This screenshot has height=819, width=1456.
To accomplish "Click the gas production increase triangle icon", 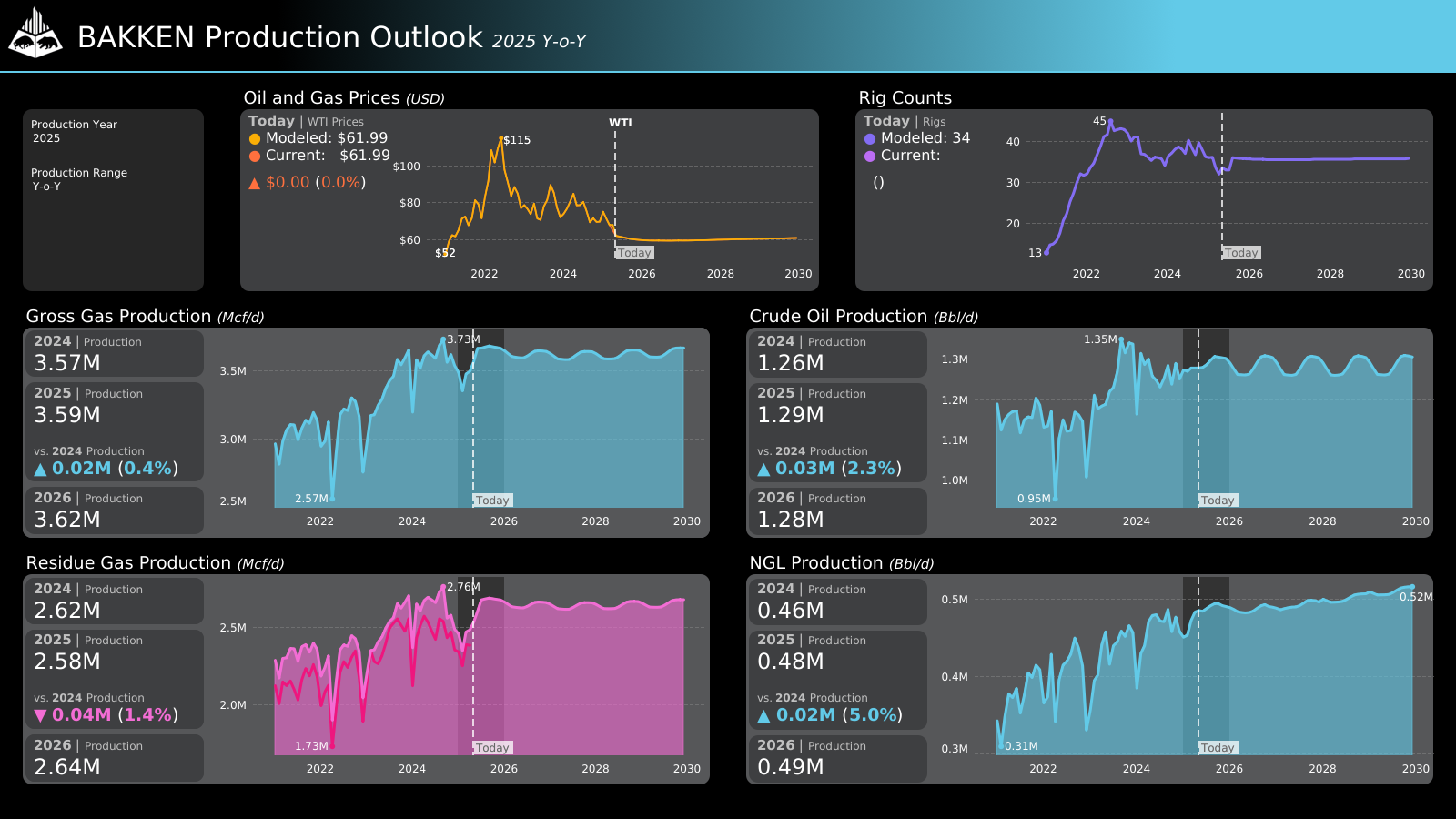I will [x=40, y=470].
